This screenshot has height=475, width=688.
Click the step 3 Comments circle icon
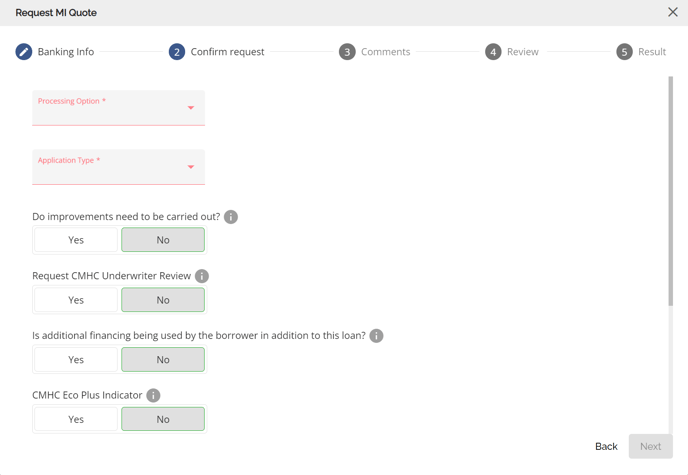347,52
